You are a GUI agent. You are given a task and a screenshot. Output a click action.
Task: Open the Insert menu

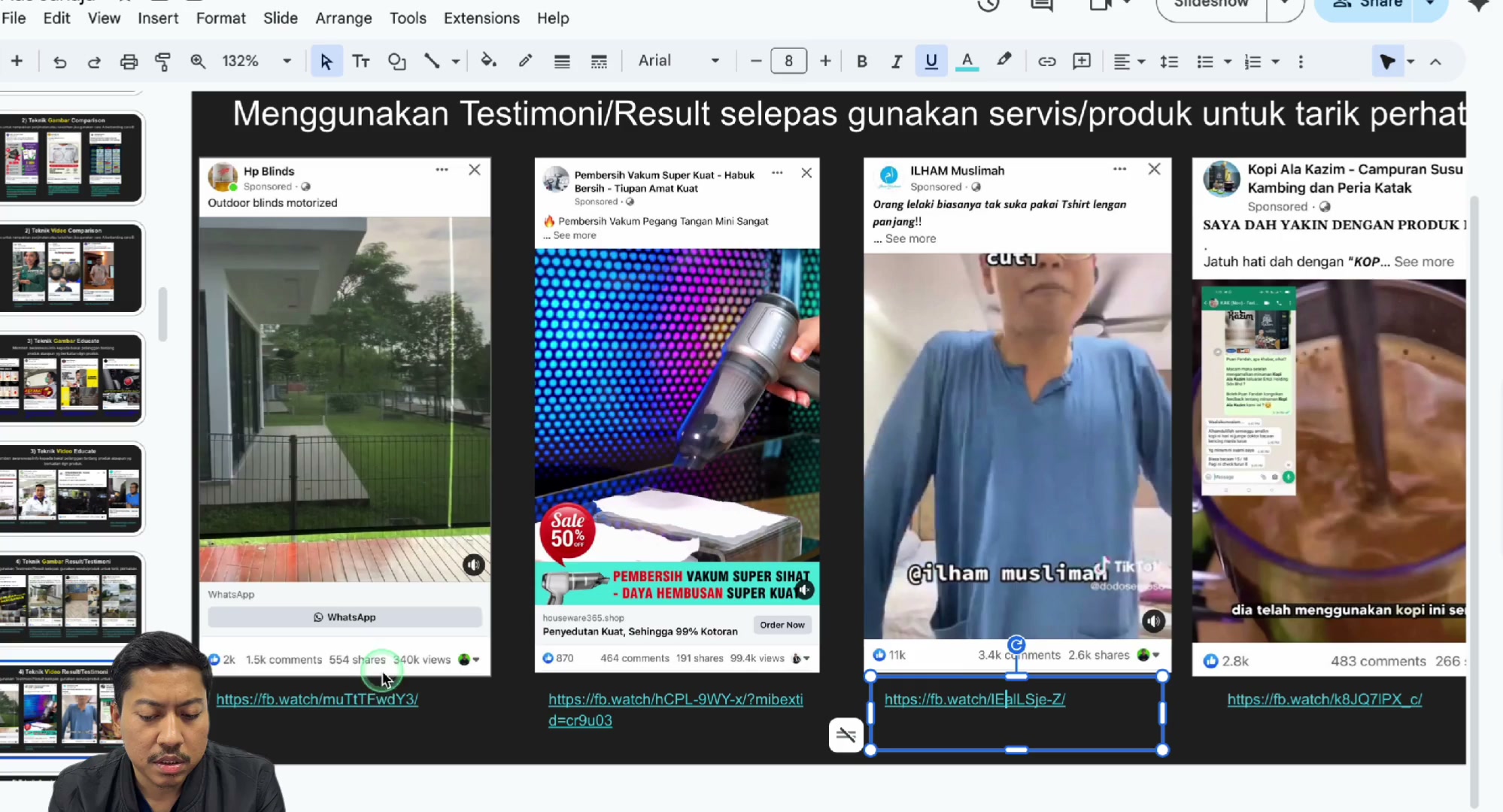coord(158,18)
